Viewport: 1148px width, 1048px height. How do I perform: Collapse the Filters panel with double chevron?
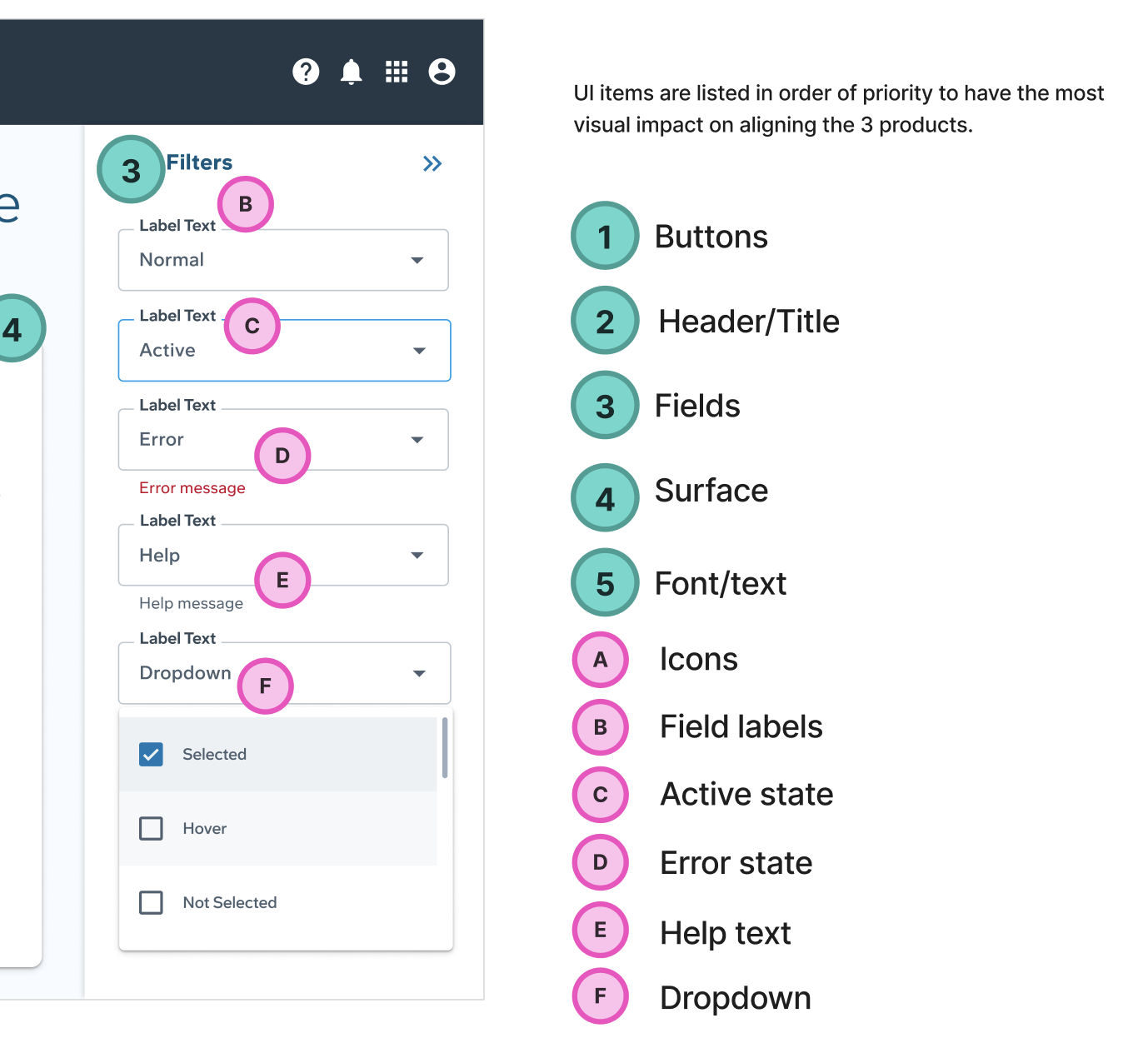click(x=432, y=163)
